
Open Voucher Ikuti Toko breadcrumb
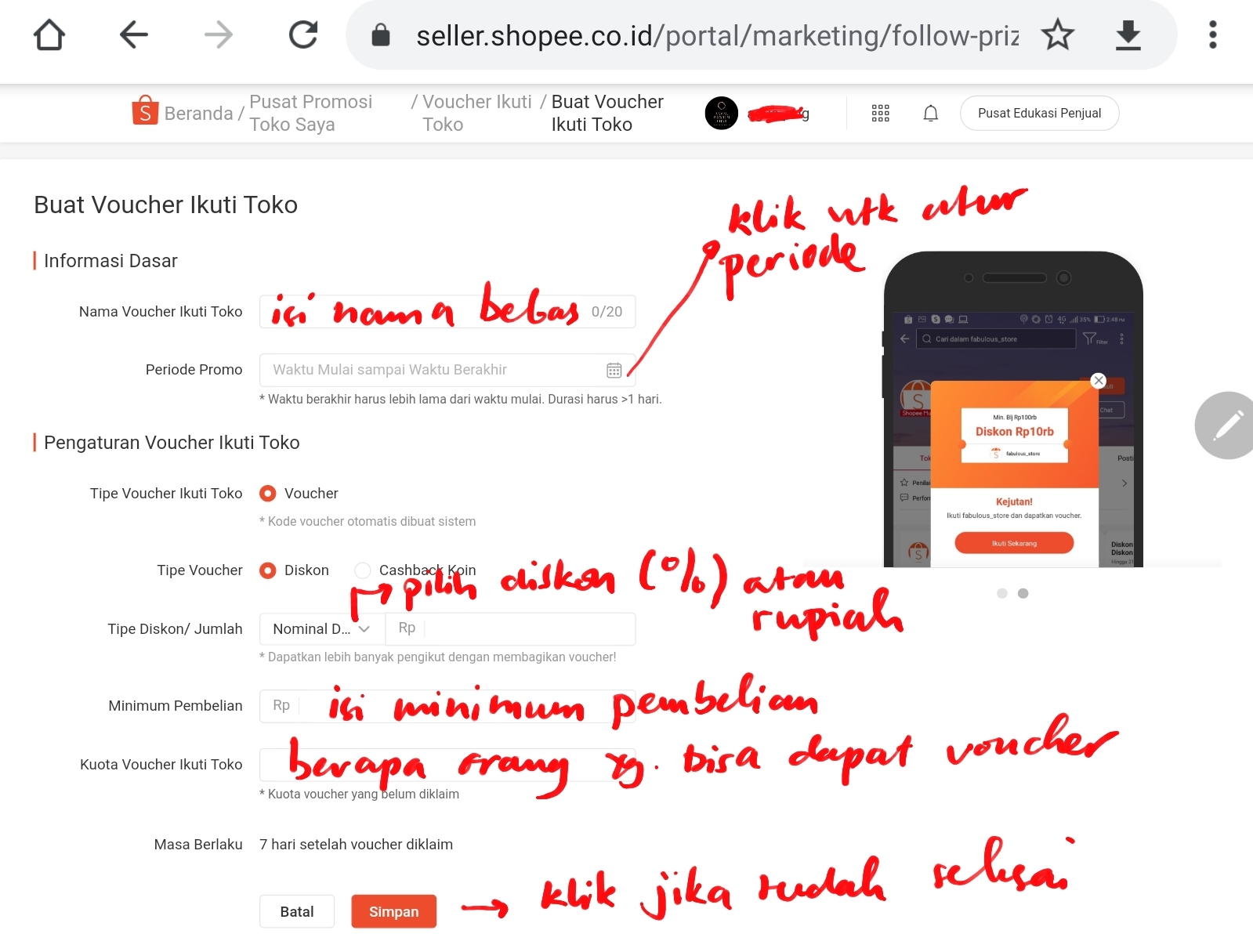coord(477,114)
